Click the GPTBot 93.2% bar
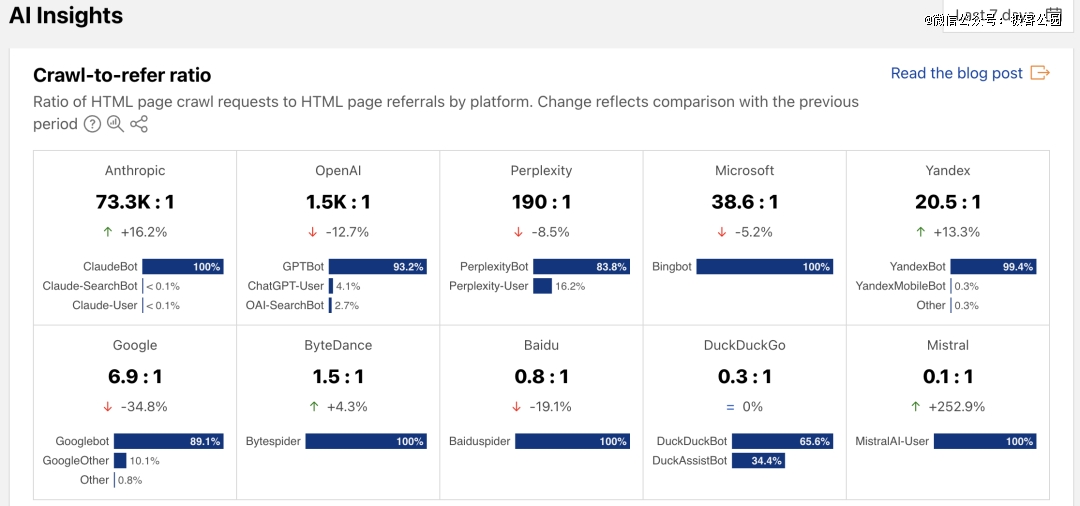 point(377,267)
